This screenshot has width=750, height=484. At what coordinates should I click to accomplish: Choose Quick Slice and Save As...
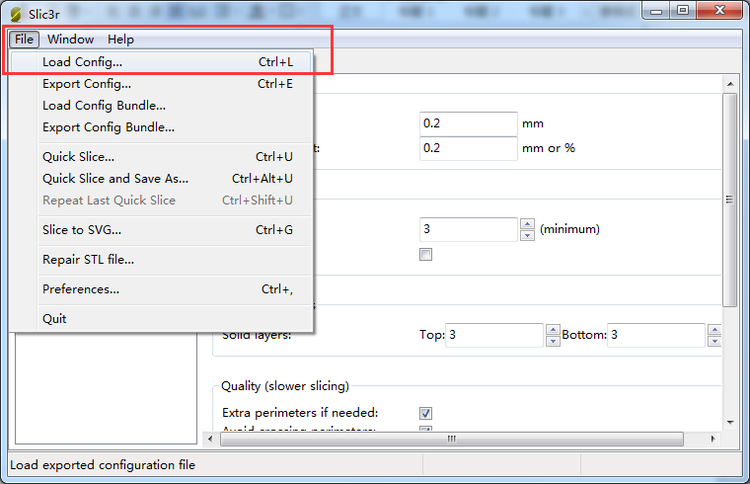click(161, 178)
